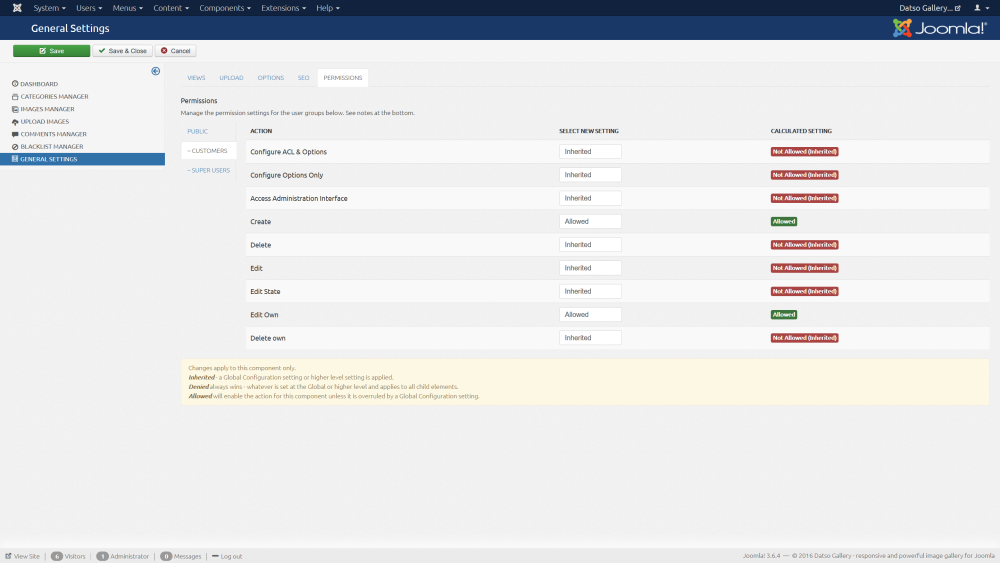Open the Edit Own setting dropdown

590,315
